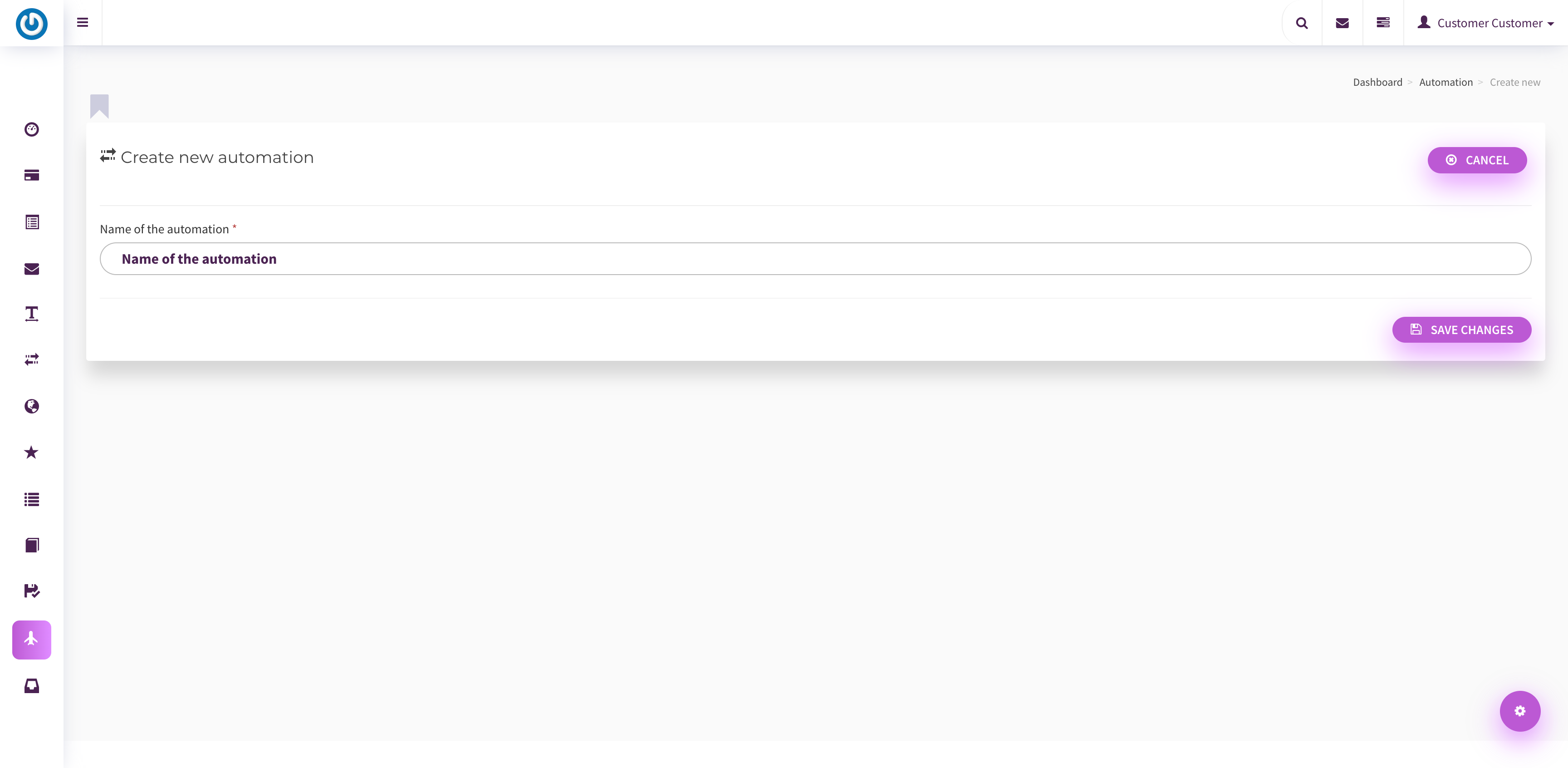
Task: Select the airplane icon in sidebar
Action: 32,640
